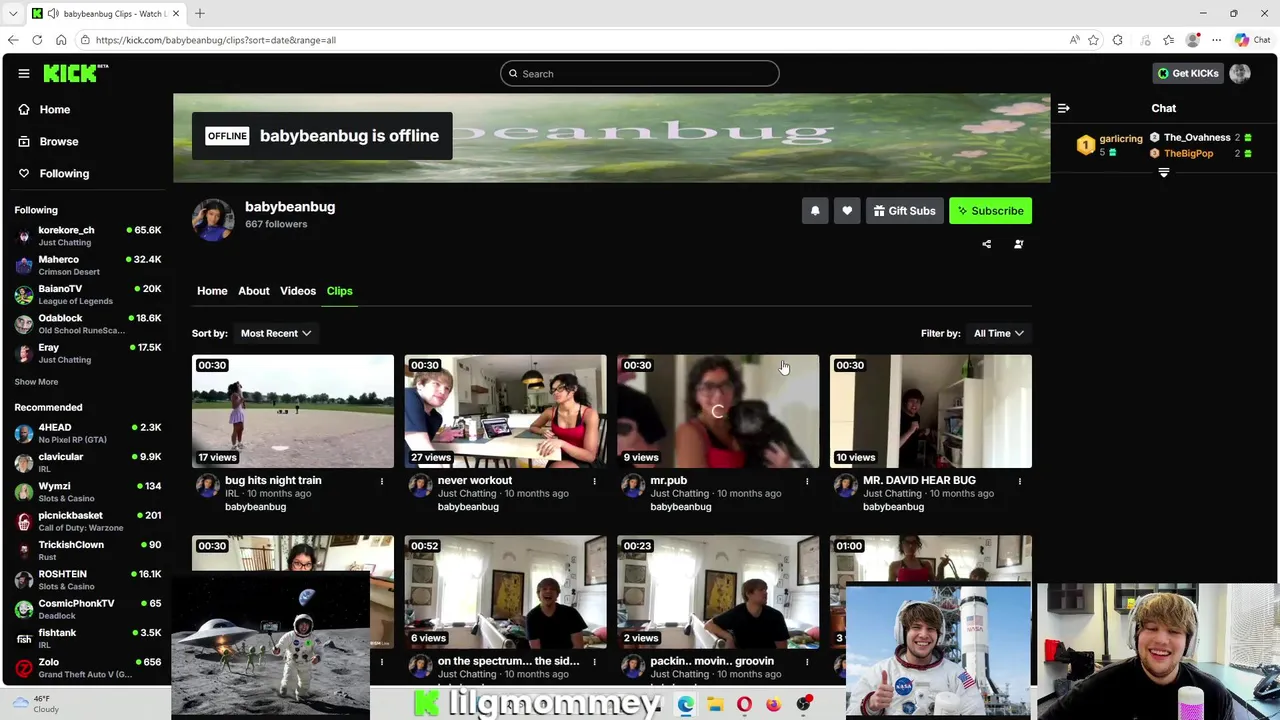Open options menu for MR. DAVID HEAR BUG clip
The image size is (1280, 720).
click(x=1019, y=481)
